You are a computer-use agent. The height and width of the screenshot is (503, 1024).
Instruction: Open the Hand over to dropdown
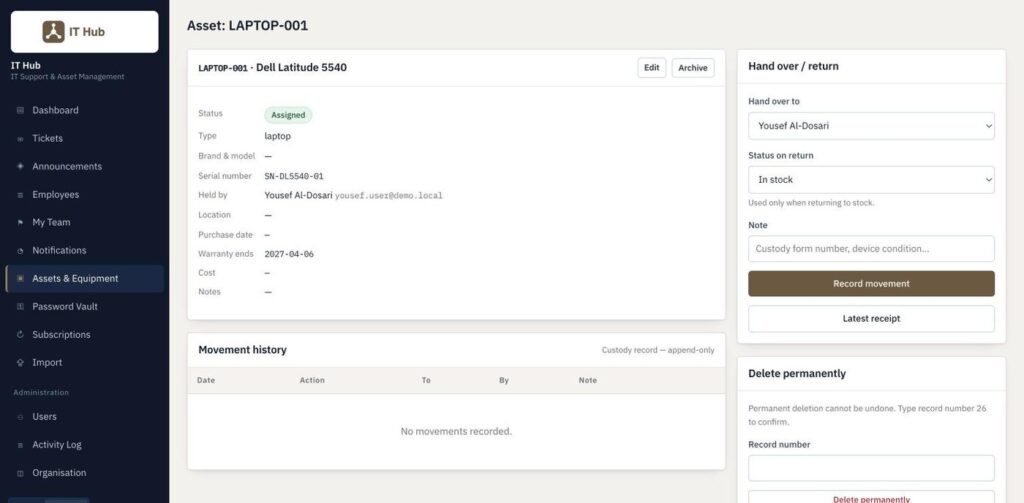click(x=871, y=125)
